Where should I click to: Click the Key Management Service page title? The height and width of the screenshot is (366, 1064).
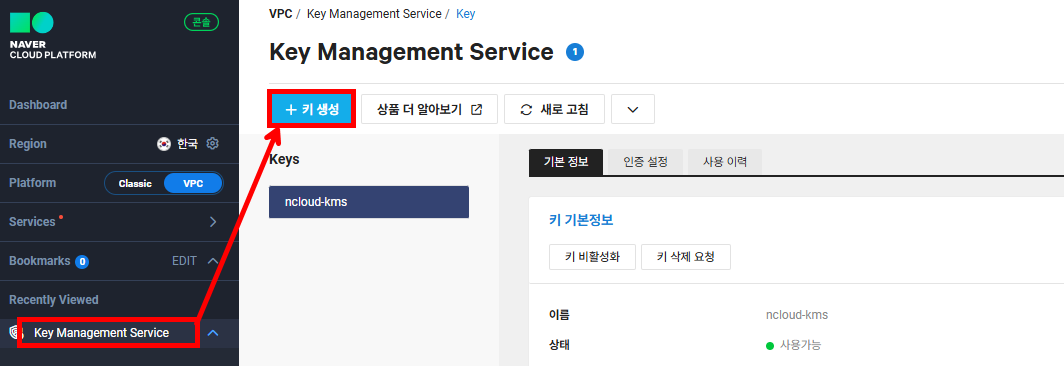point(411,52)
